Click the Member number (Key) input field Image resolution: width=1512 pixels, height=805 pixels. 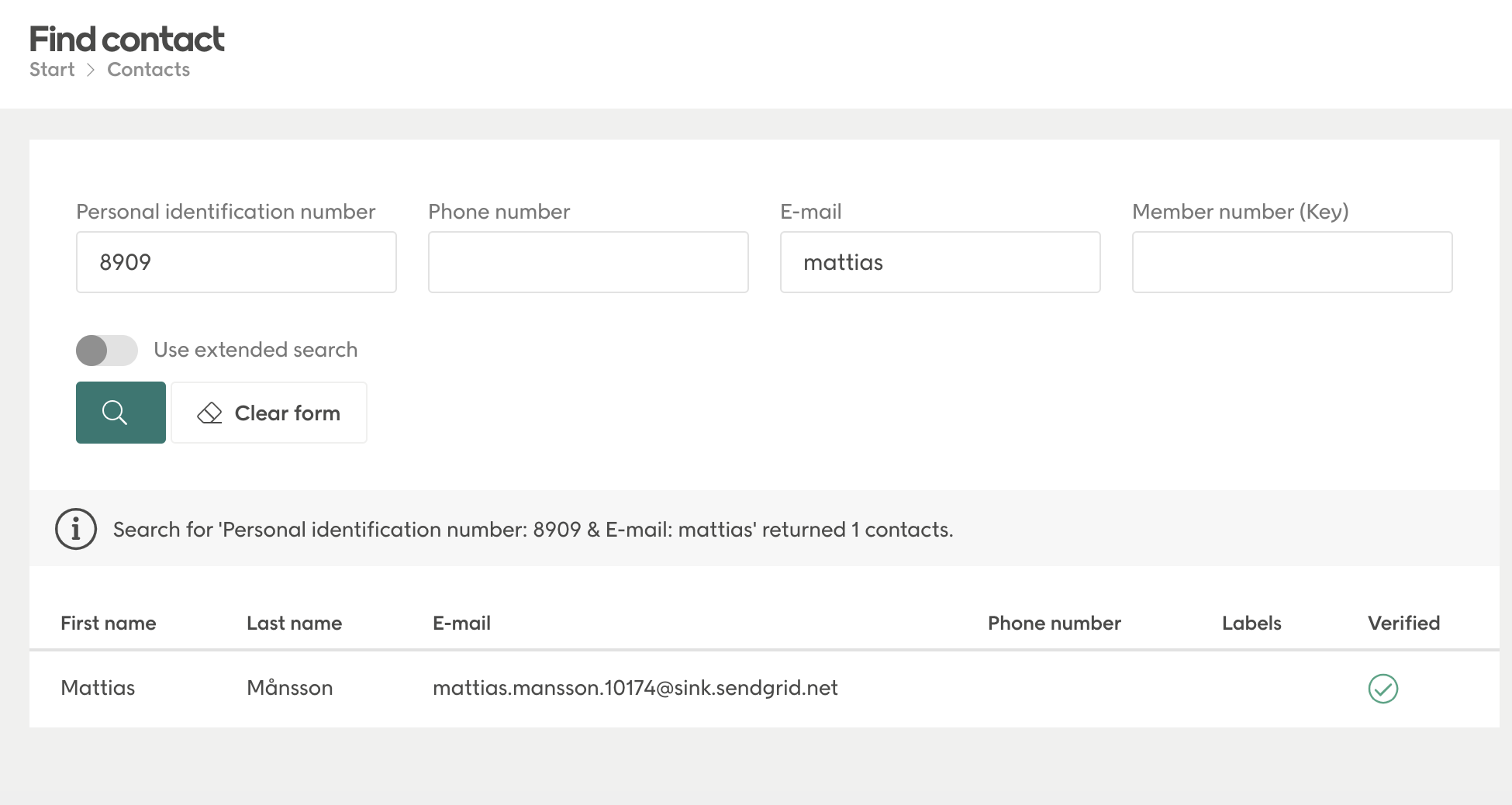click(1291, 262)
